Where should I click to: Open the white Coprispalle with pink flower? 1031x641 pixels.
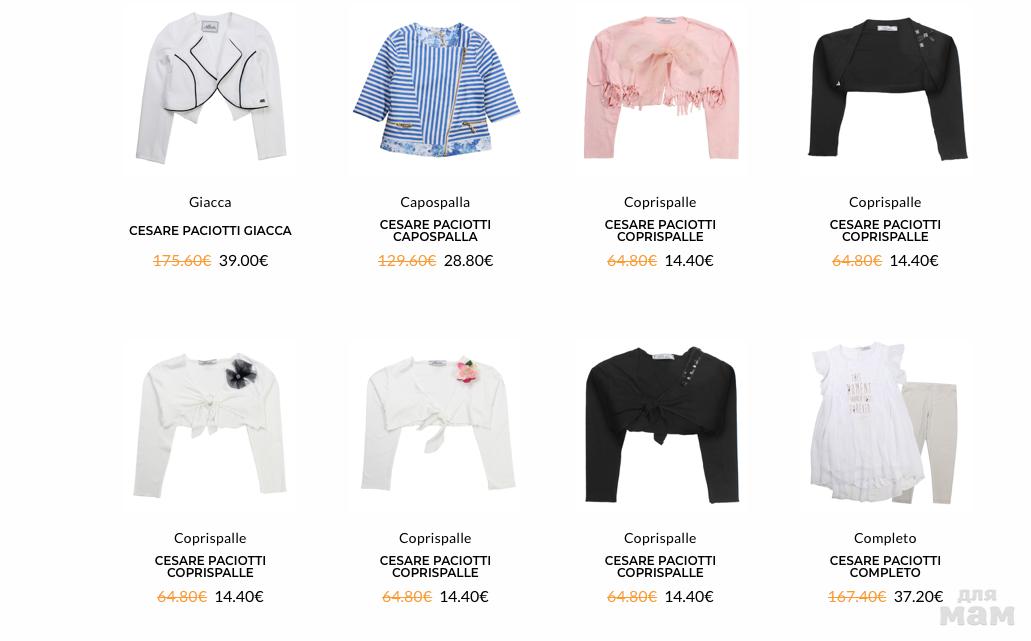(437, 424)
